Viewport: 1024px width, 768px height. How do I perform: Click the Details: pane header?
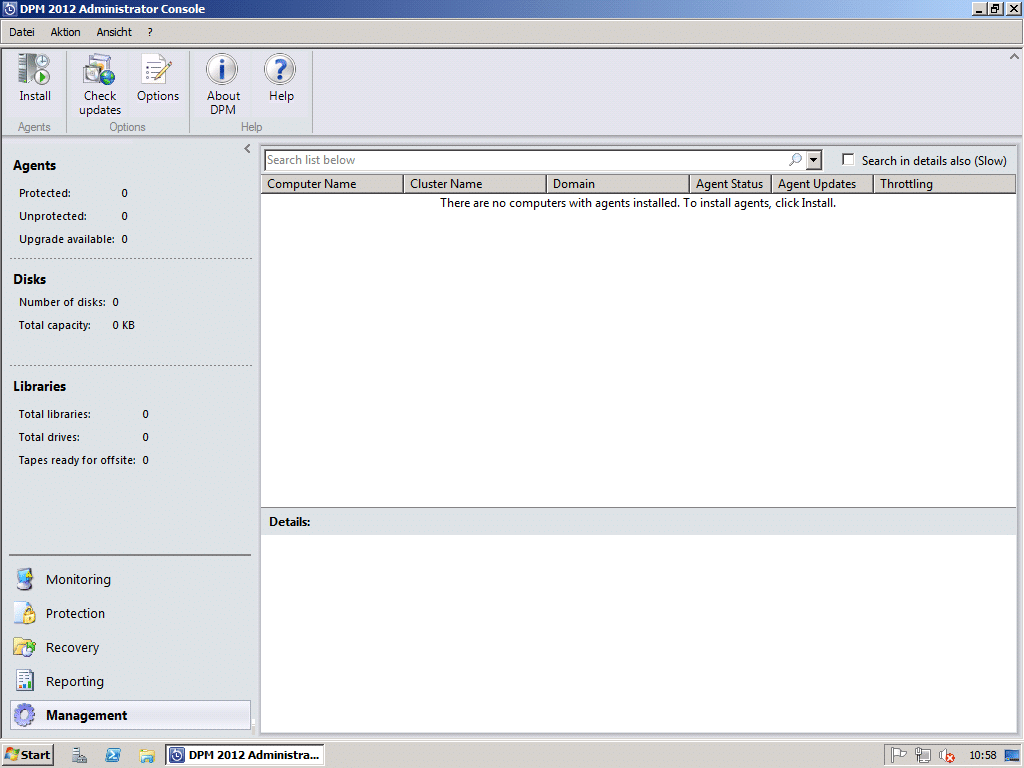(x=289, y=522)
